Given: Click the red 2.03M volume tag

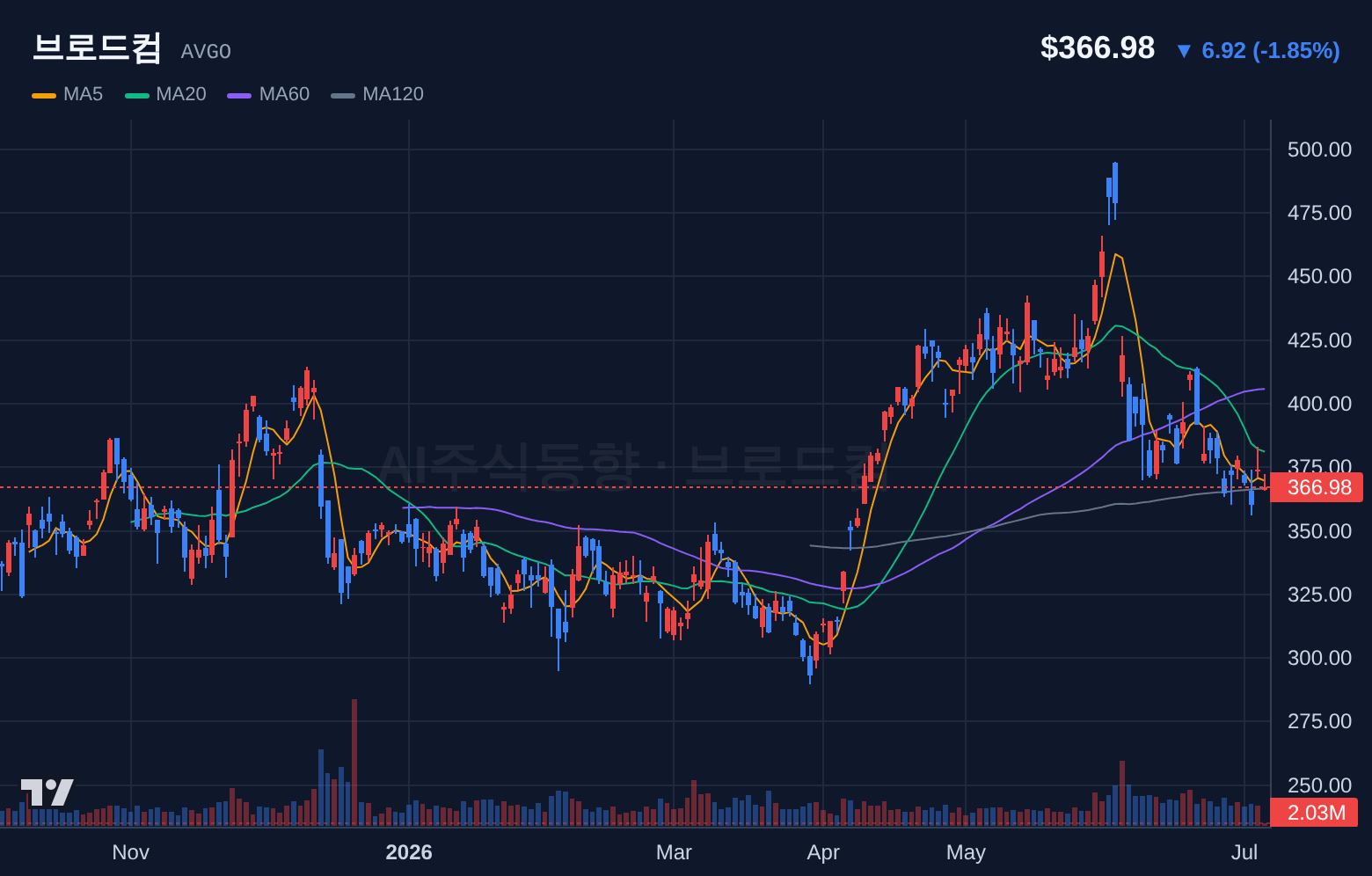Looking at the screenshot, I should coord(1314,813).
